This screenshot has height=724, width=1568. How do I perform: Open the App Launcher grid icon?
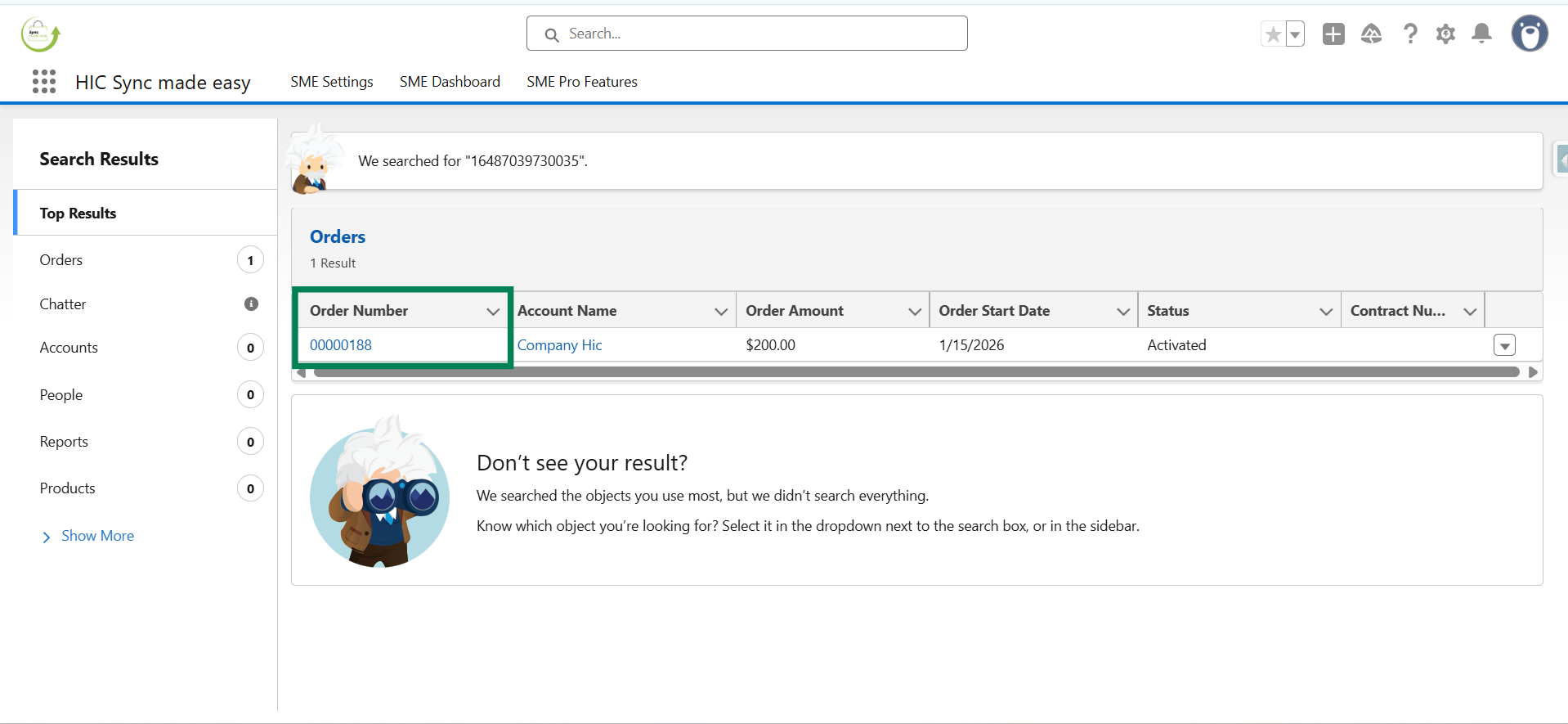[x=44, y=82]
